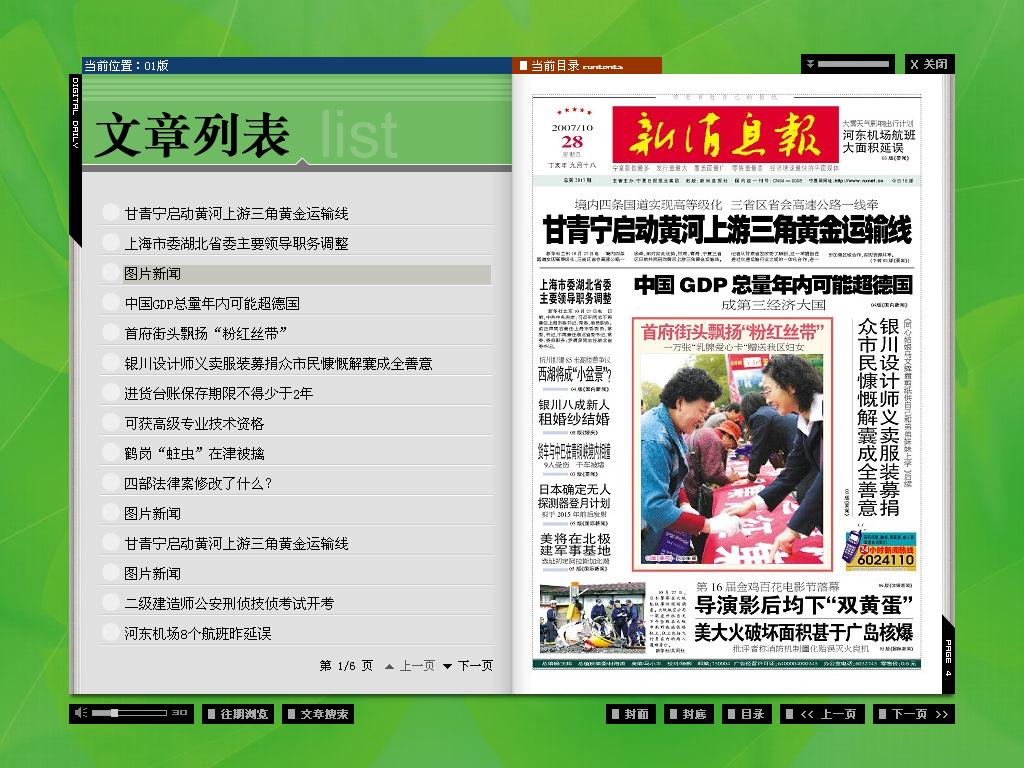The image size is (1024, 768).
Task: Select bullet beside 河东机场8个航班昨延误
Action: pos(110,632)
